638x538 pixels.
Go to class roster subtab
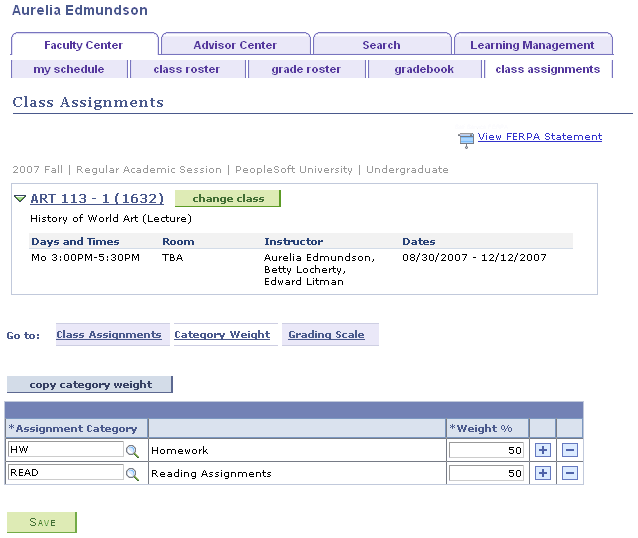(187, 69)
